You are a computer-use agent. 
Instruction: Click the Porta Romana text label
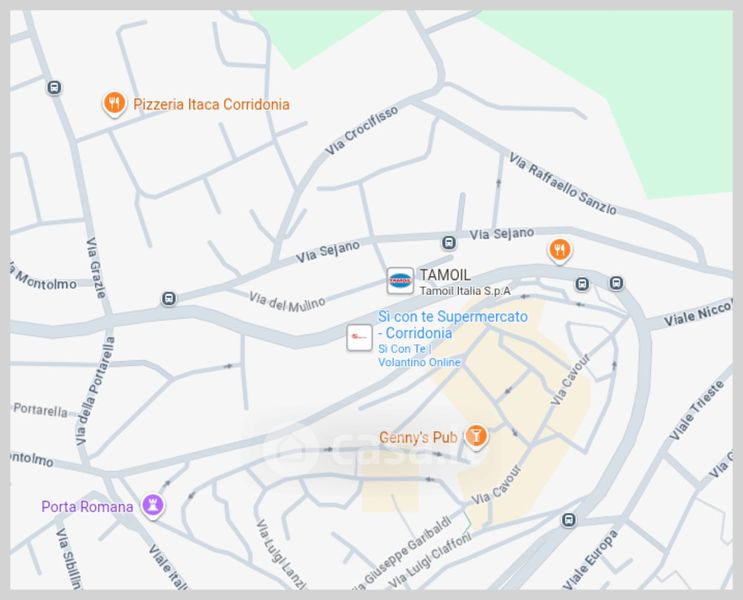(x=87, y=507)
